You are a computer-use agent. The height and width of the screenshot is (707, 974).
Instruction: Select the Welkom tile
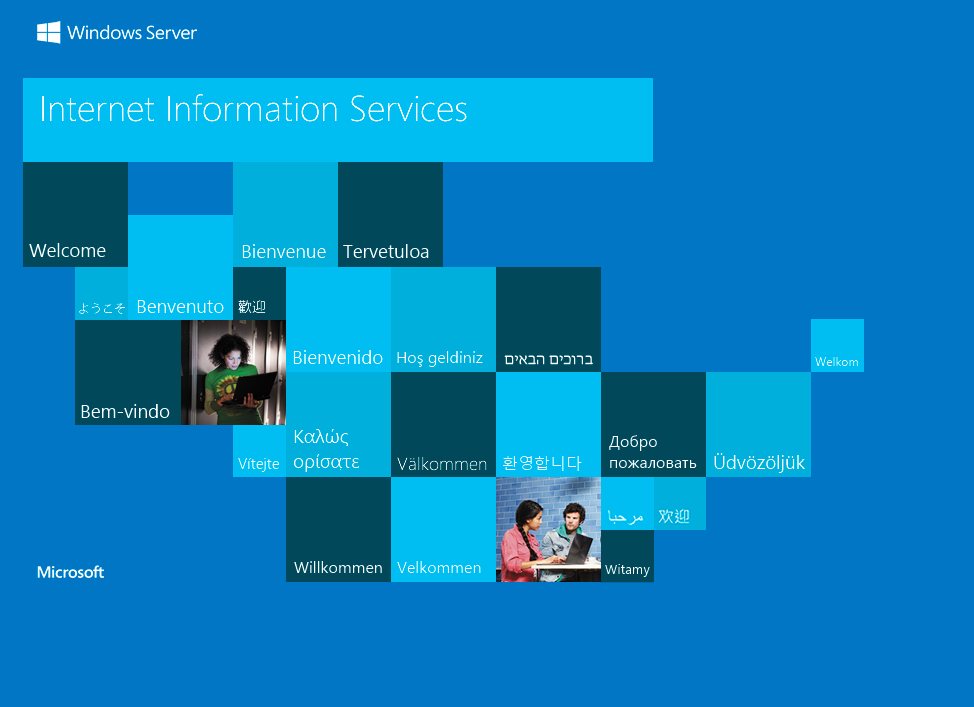(837, 346)
